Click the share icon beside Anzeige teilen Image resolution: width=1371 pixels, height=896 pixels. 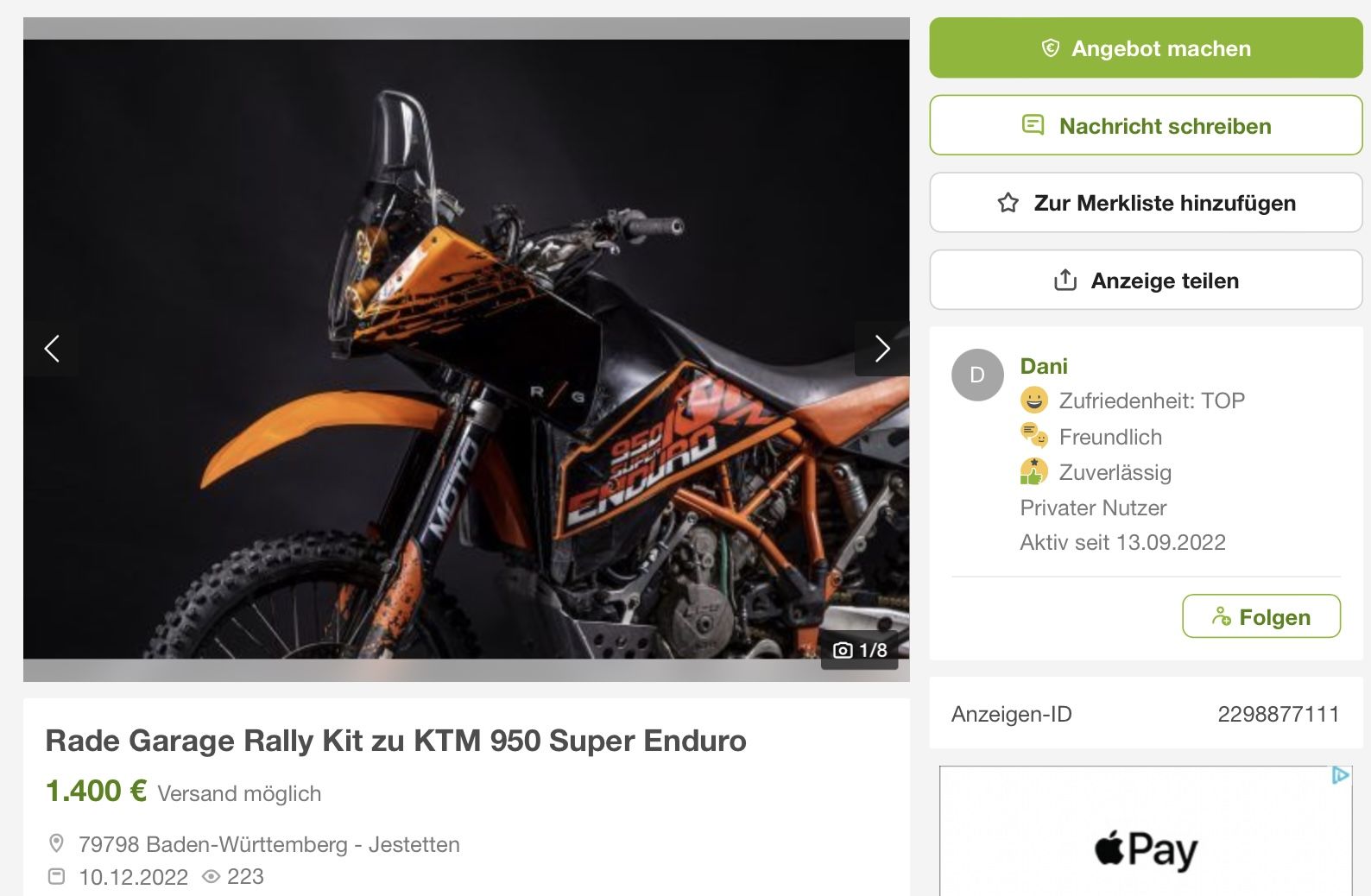click(x=1065, y=281)
